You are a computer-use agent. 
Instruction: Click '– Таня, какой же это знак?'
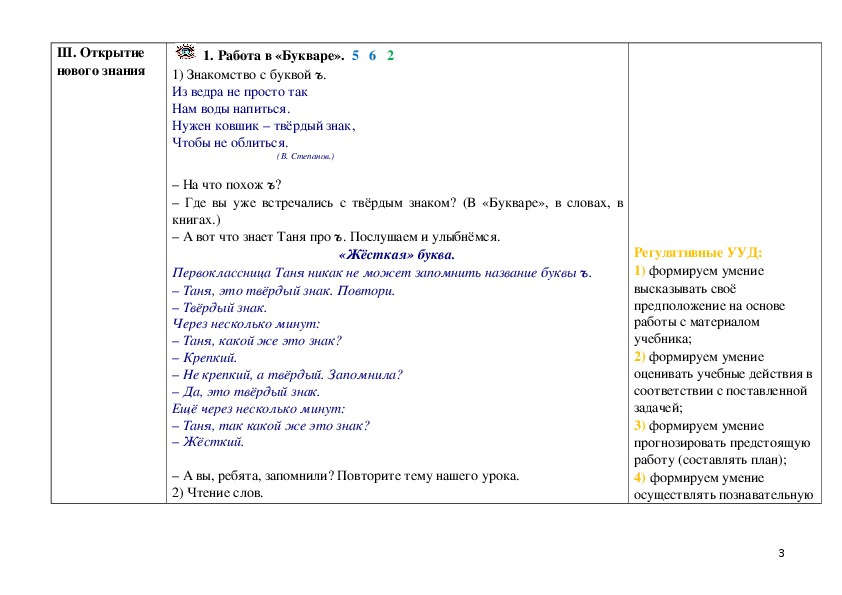point(257,341)
